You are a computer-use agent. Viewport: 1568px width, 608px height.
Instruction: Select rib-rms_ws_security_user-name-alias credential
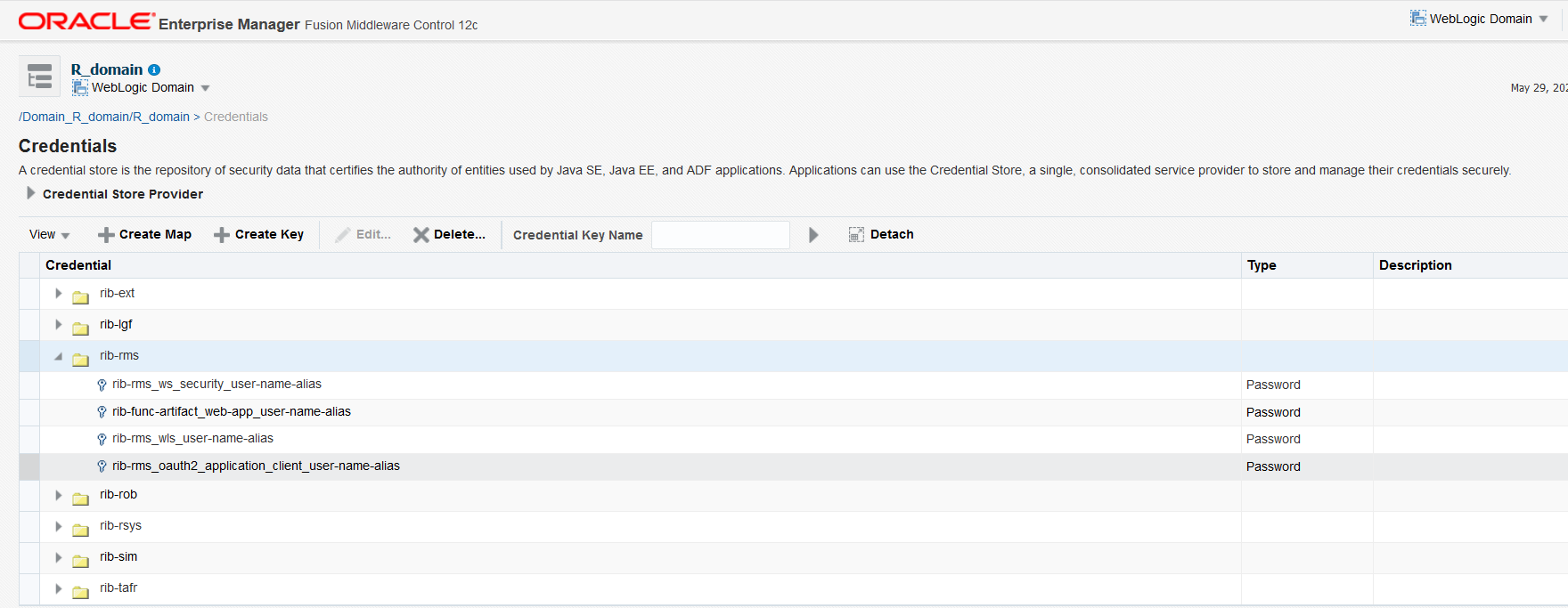[216, 384]
